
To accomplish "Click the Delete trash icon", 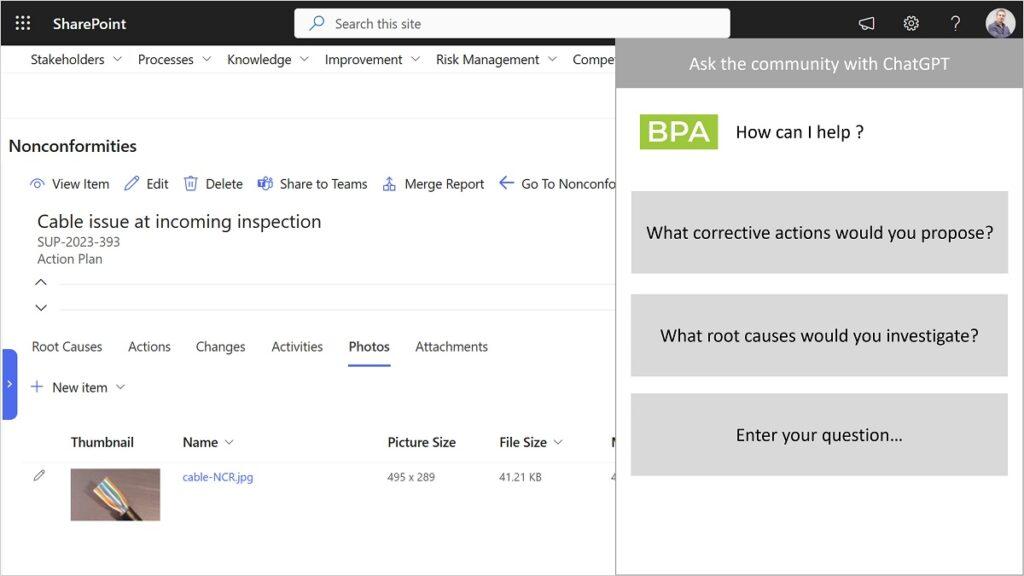I will pos(190,184).
